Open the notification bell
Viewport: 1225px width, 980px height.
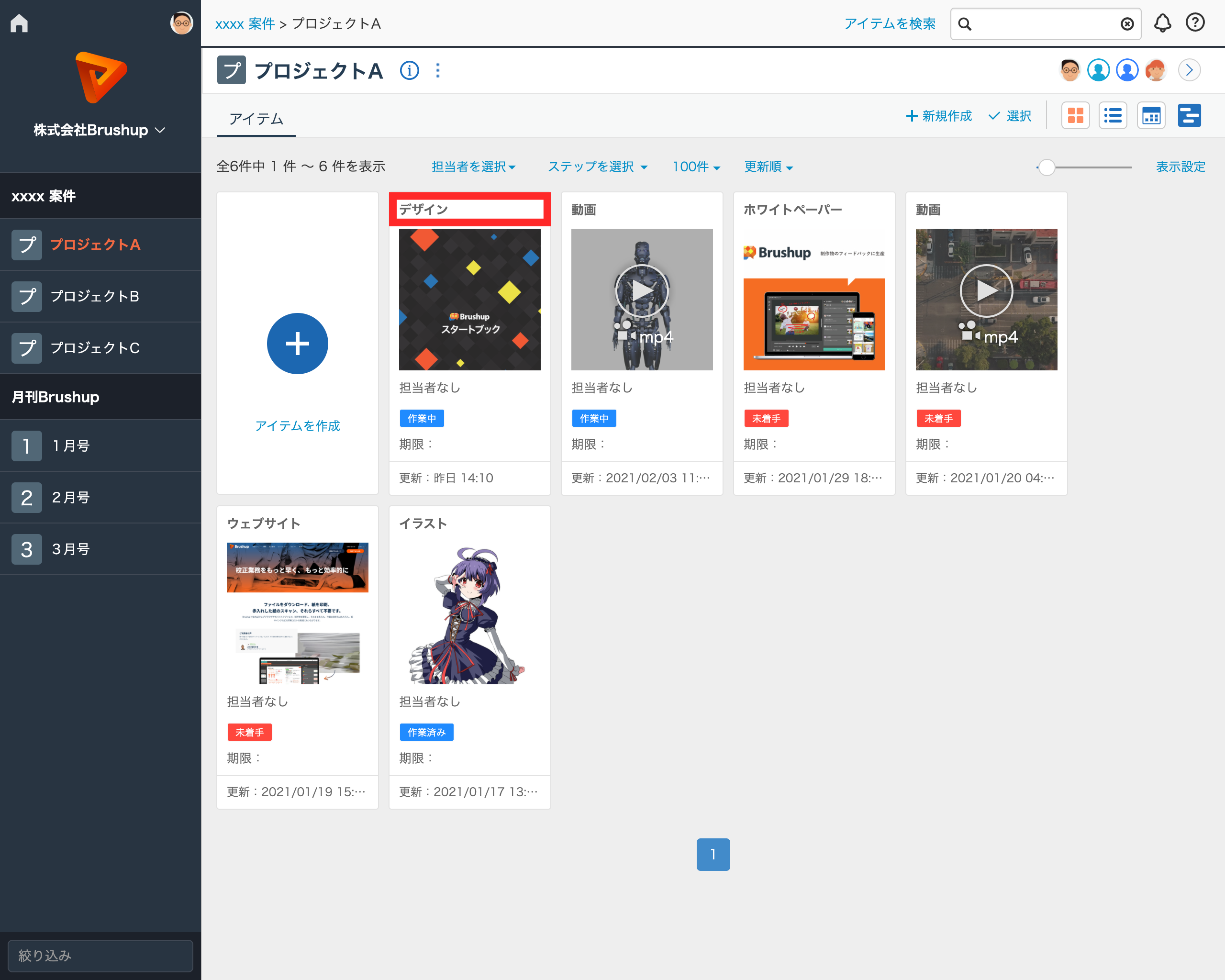click(x=1162, y=23)
